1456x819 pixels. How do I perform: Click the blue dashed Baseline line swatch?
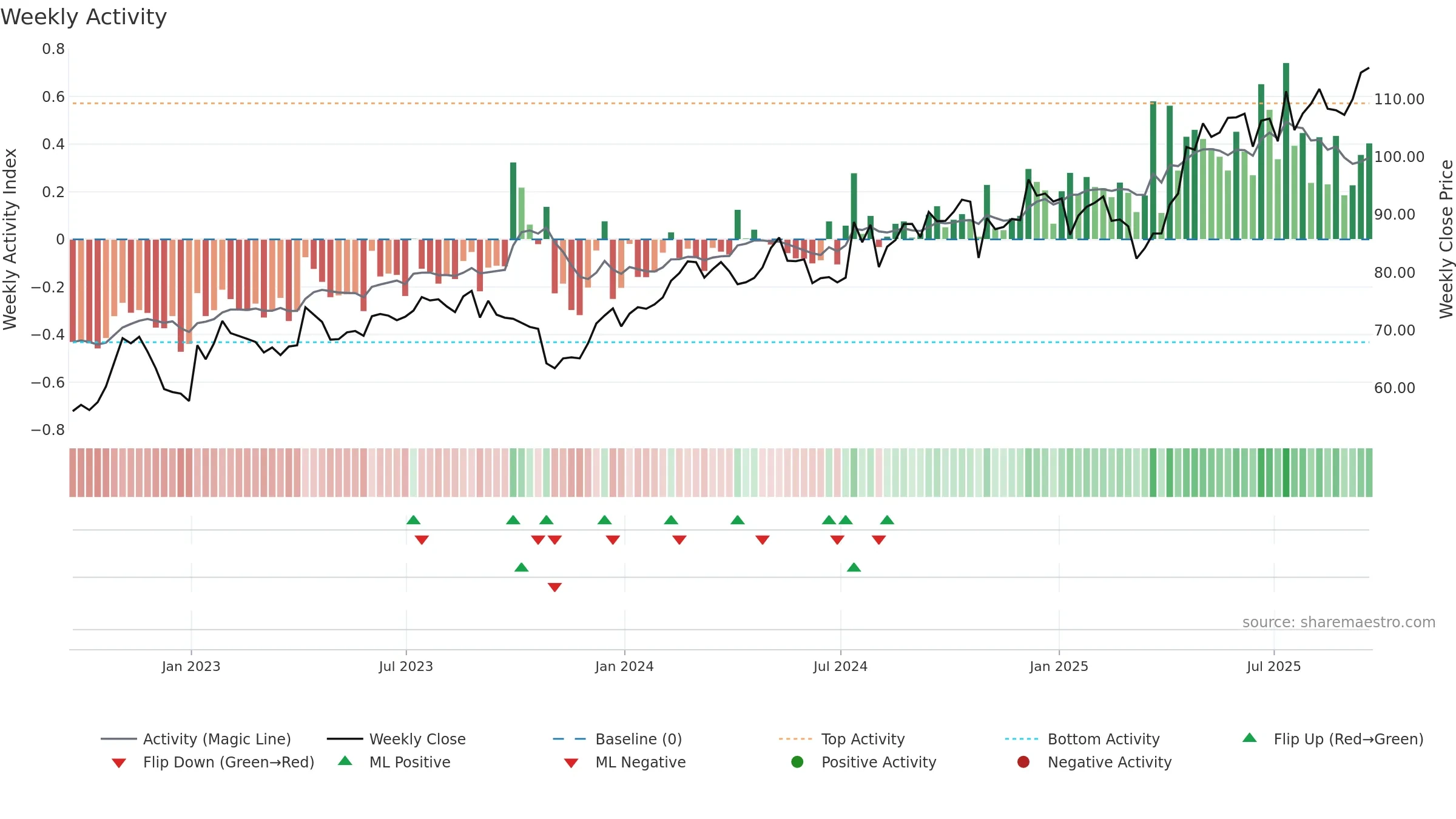570,739
